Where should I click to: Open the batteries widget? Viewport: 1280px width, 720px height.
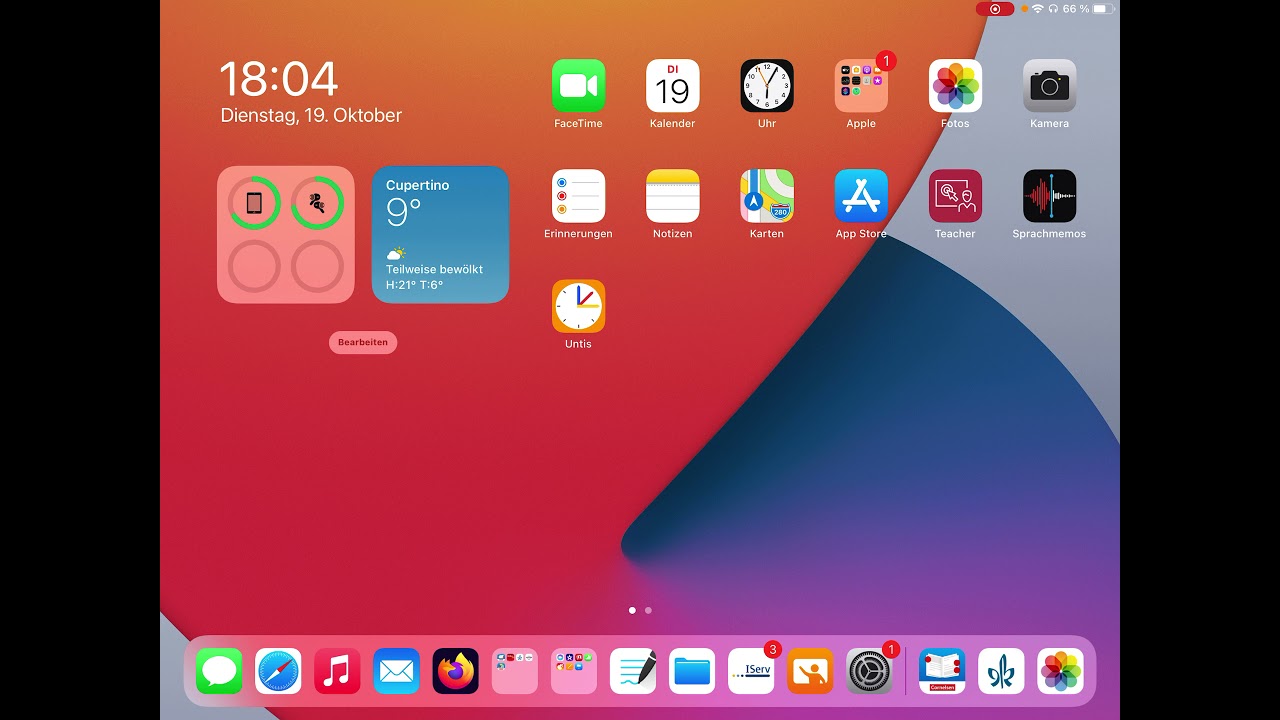(285, 234)
